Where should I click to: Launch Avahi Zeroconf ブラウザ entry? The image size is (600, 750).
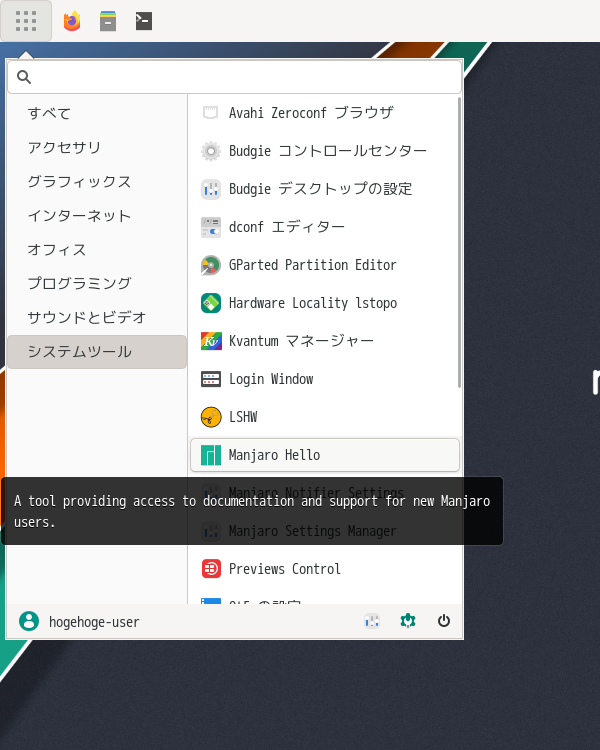point(325,113)
